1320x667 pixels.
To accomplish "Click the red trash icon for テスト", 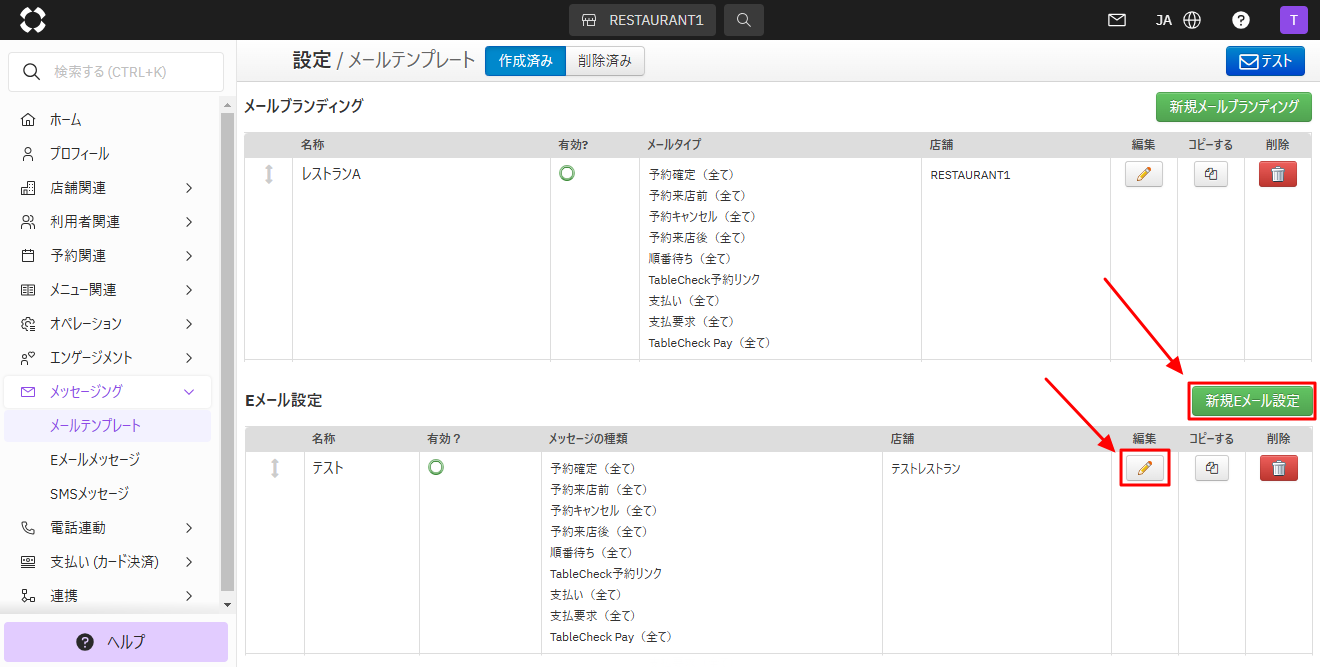I will (x=1277, y=468).
